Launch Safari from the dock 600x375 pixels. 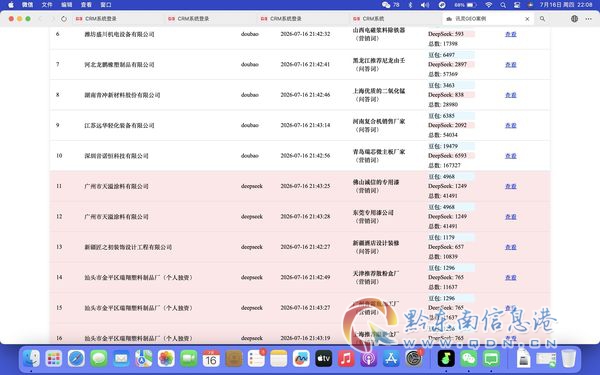(76, 359)
